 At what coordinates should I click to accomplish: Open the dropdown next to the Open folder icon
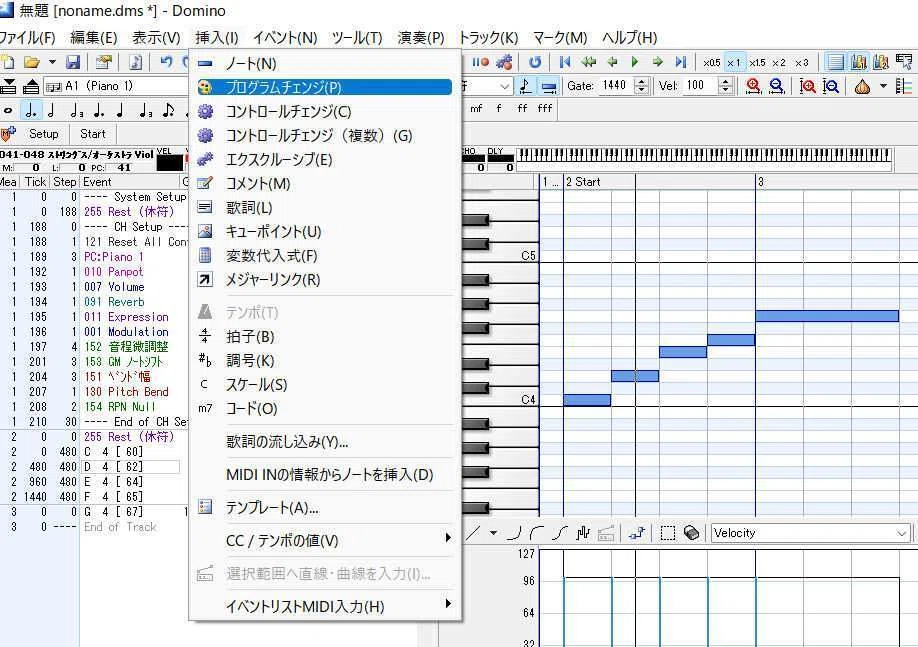(x=52, y=62)
